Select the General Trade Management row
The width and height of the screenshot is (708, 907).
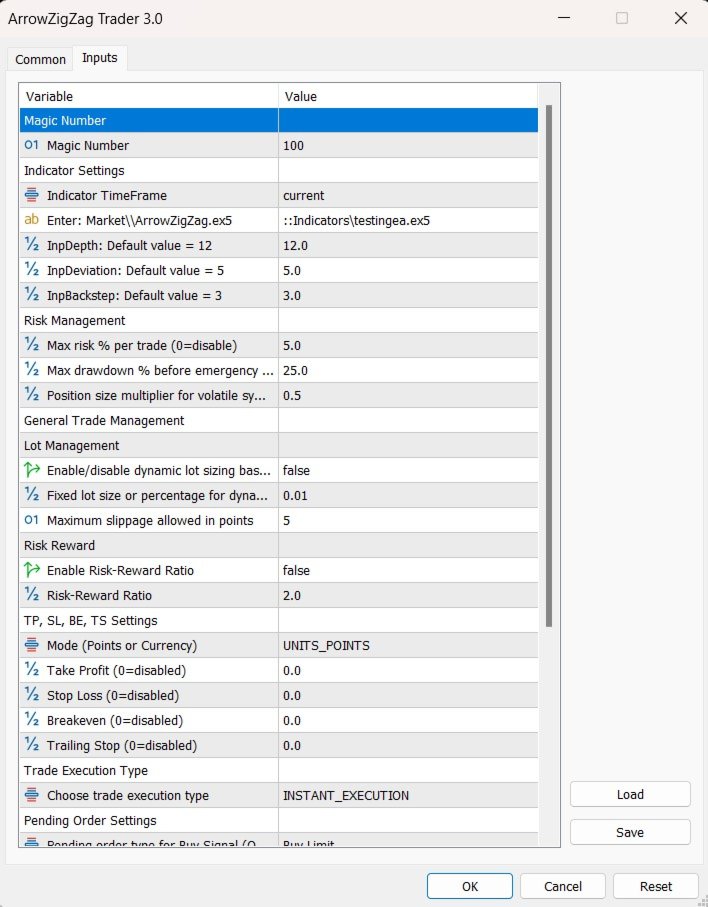point(279,421)
